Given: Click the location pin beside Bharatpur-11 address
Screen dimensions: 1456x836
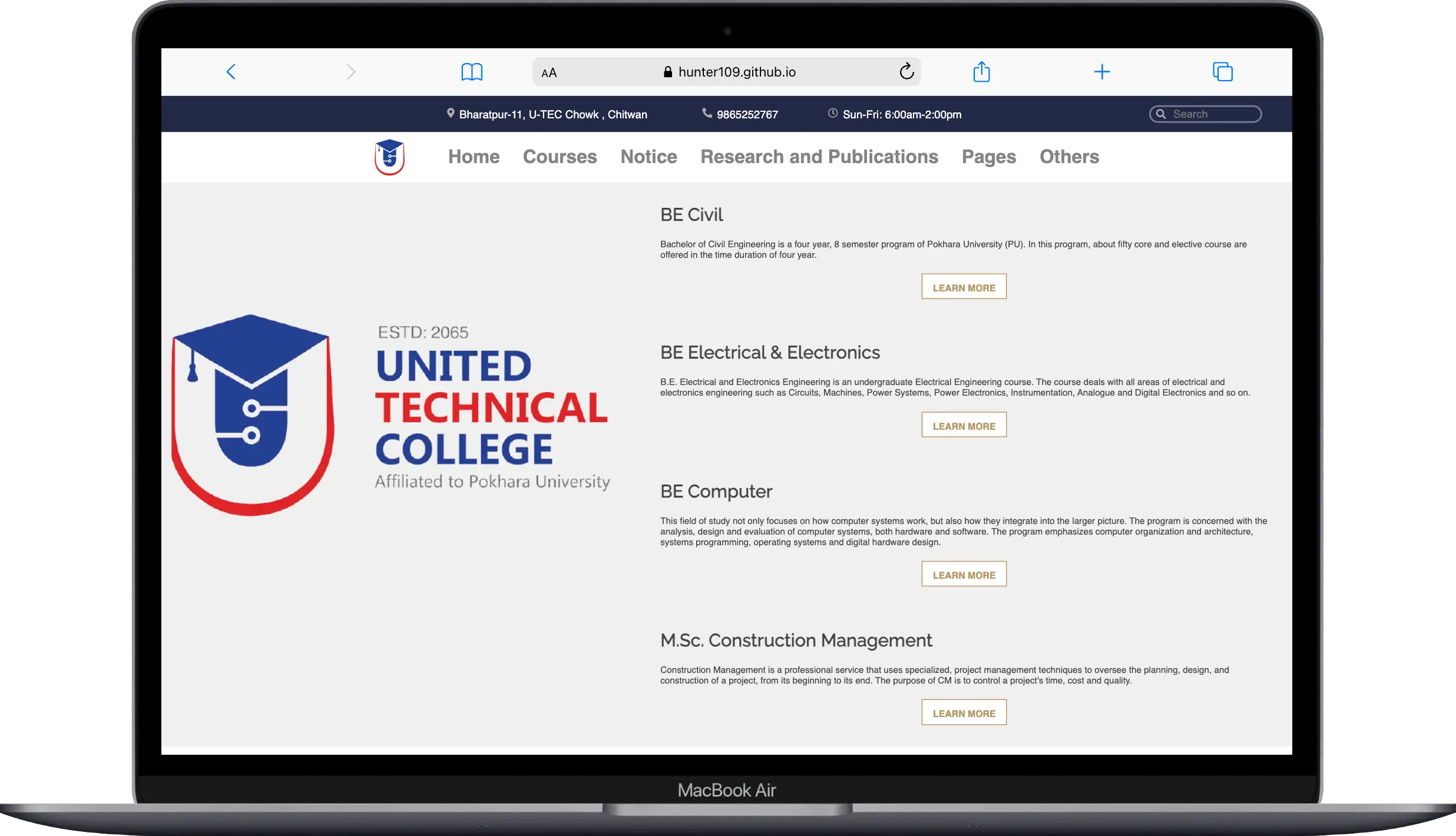Looking at the screenshot, I should click(x=451, y=113).
